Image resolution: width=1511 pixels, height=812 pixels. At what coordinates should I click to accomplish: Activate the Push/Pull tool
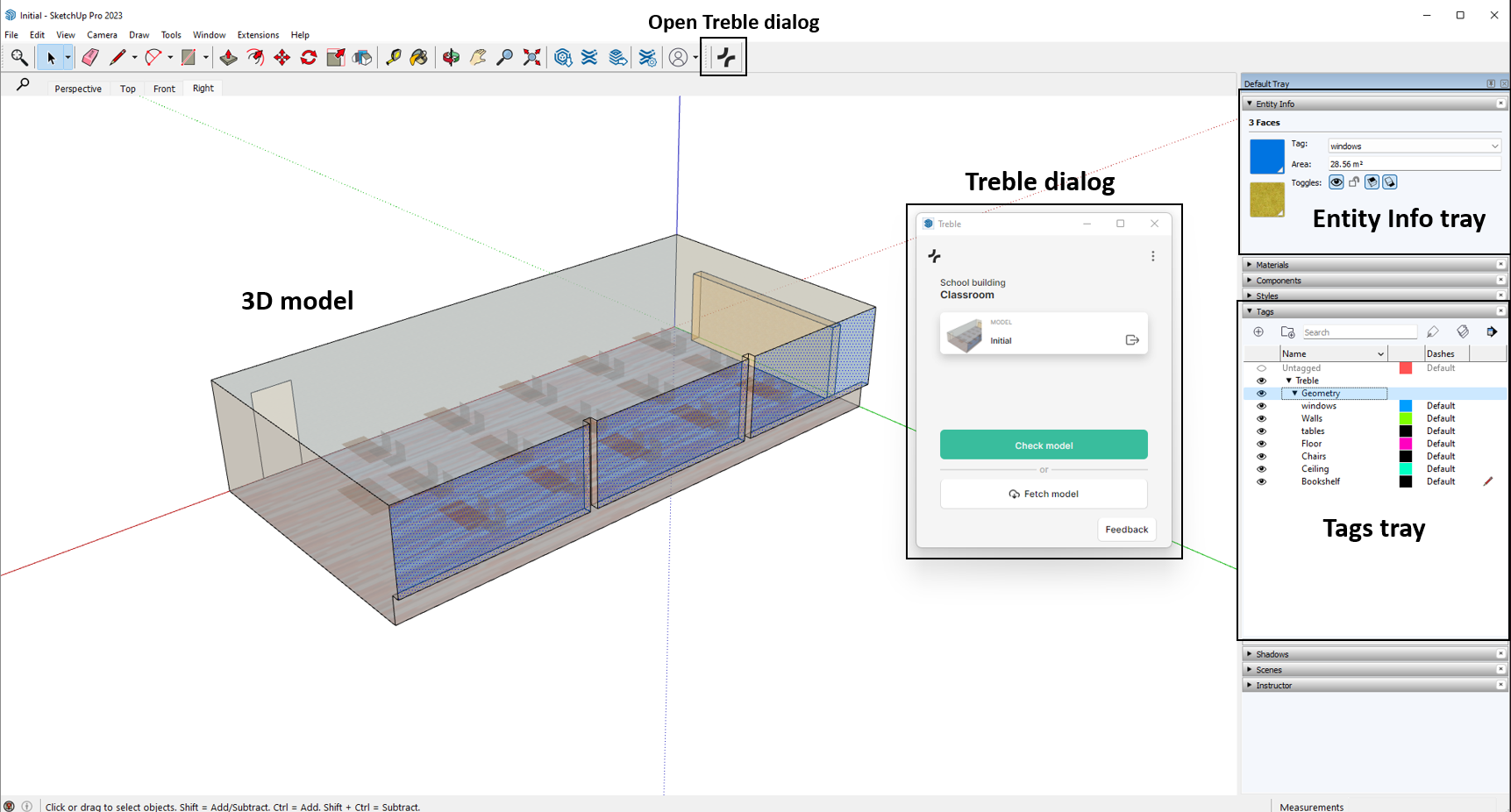tap(229, 58)
